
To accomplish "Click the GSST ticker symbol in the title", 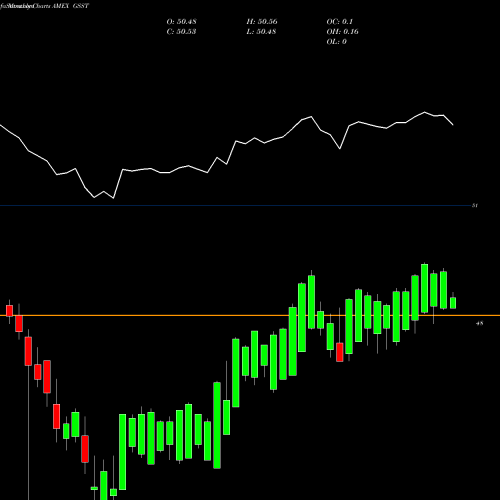I will point(81,6).
